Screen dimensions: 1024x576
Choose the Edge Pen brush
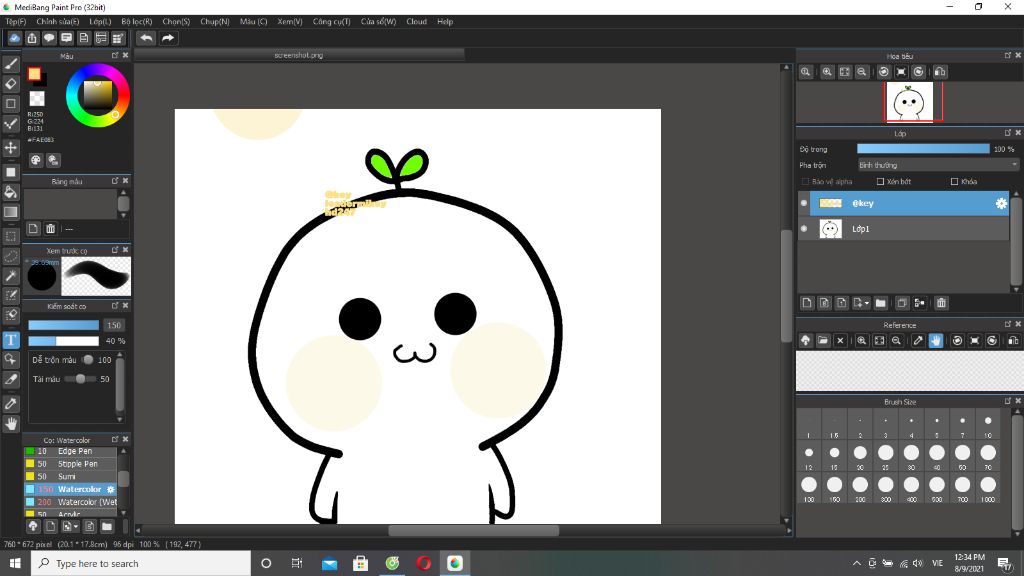pyautogui.click(x=75, y=451)
